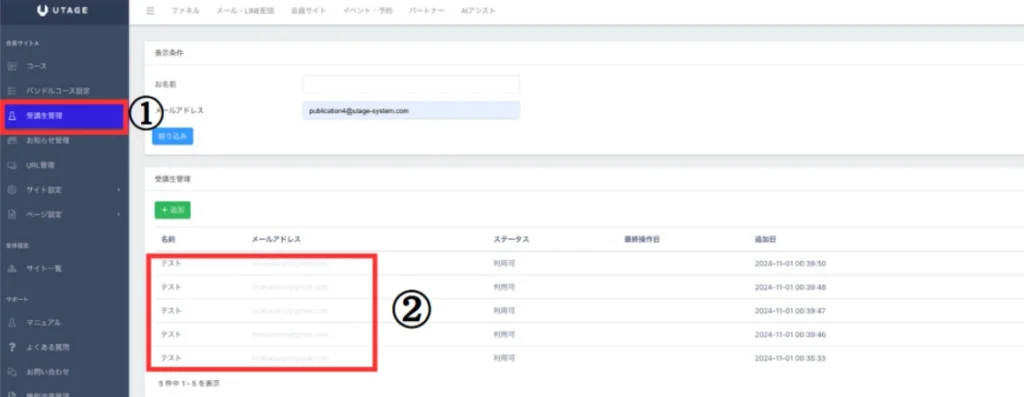Screen dimensions: 1024x397
Task: Open サイト一覧 via its icon
Action: coord(12,268)
